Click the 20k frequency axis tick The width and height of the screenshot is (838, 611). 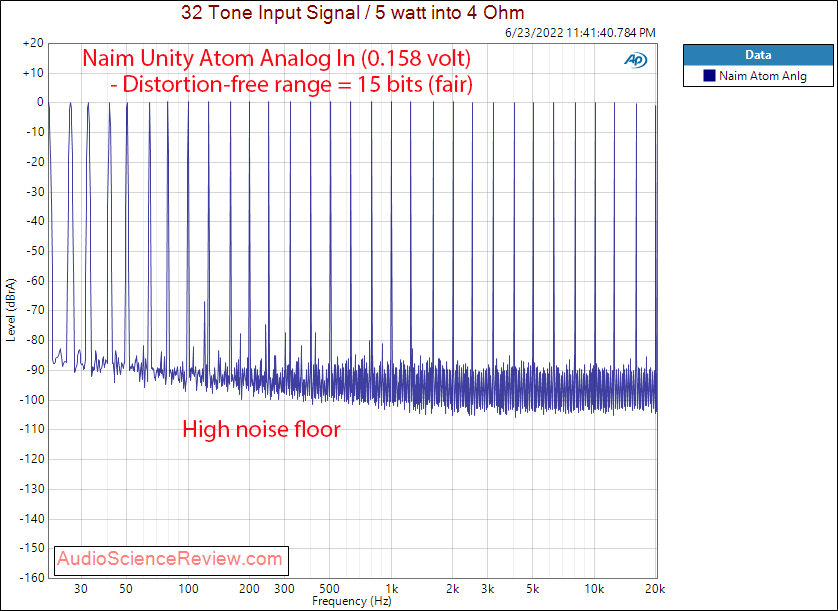[x=655, y=589]
